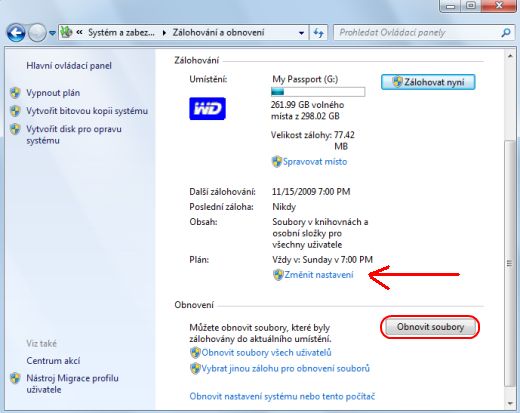Viewport: 520px width, 413px height.
Task: Click the grayed Forward navigation button
Action: (x=37, y=33)
